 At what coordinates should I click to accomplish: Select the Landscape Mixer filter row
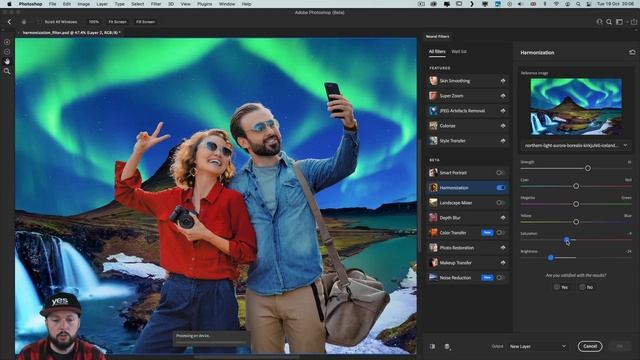[468, 203]
